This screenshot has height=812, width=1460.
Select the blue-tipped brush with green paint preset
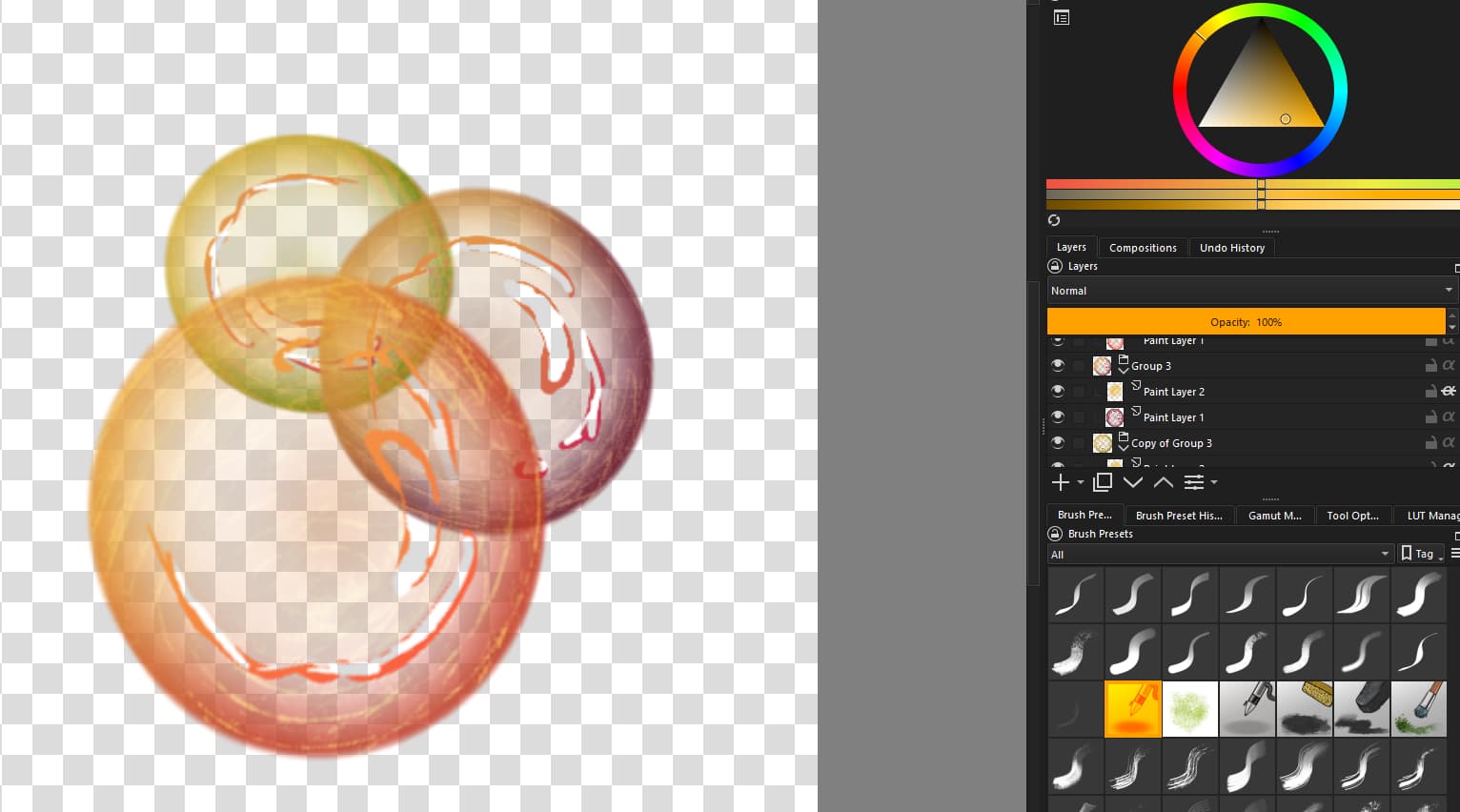coord(1419,709)
